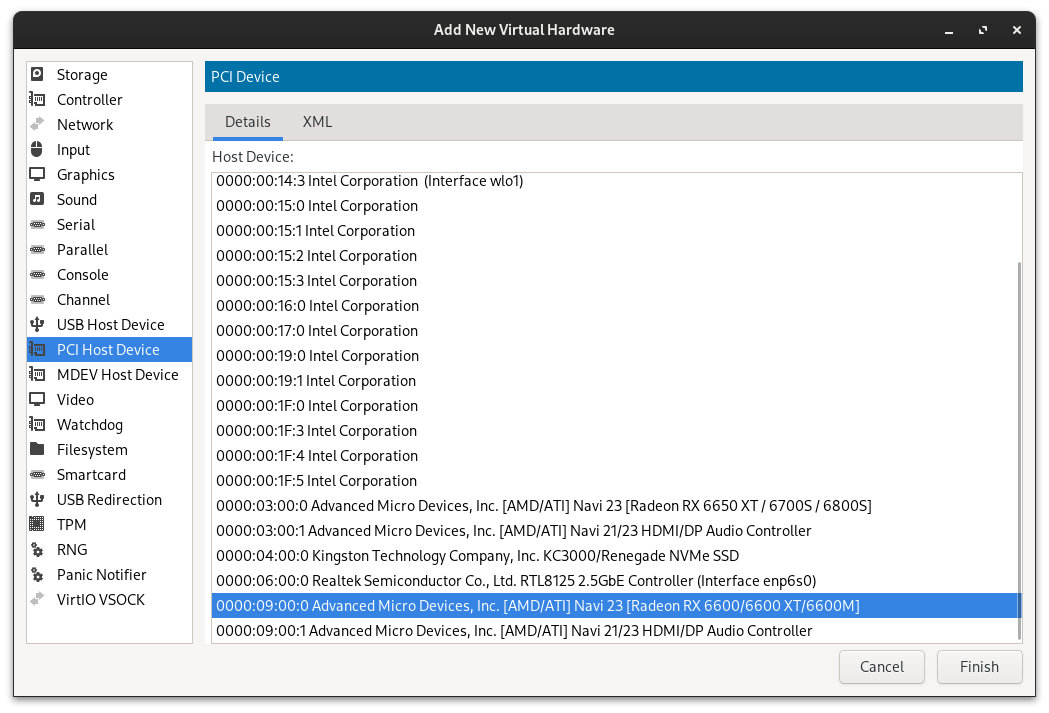Select the Panic Notifier gears icon
The width and height of the screenshot is (1049, 713).
37,575
